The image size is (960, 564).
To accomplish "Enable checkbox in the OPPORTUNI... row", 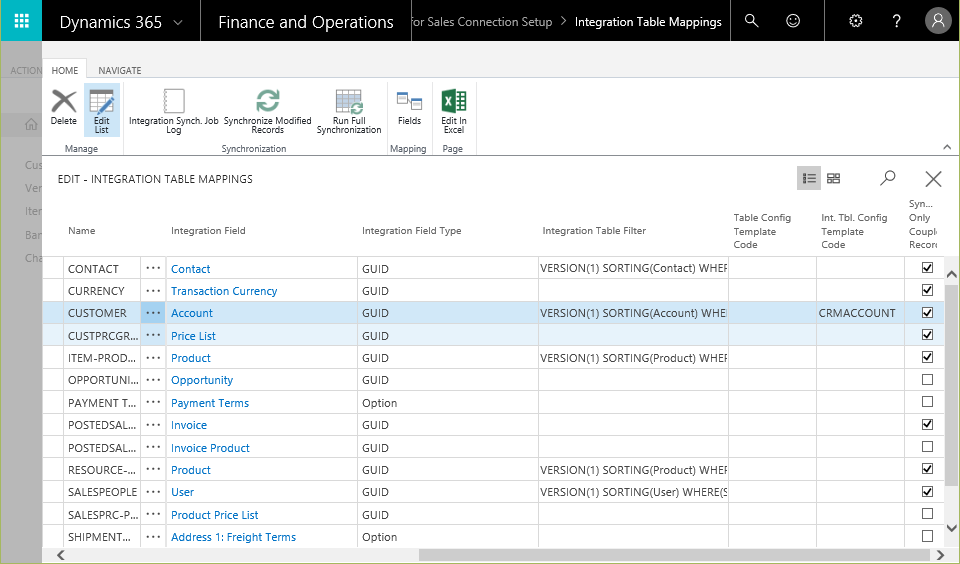I will 928,379.
